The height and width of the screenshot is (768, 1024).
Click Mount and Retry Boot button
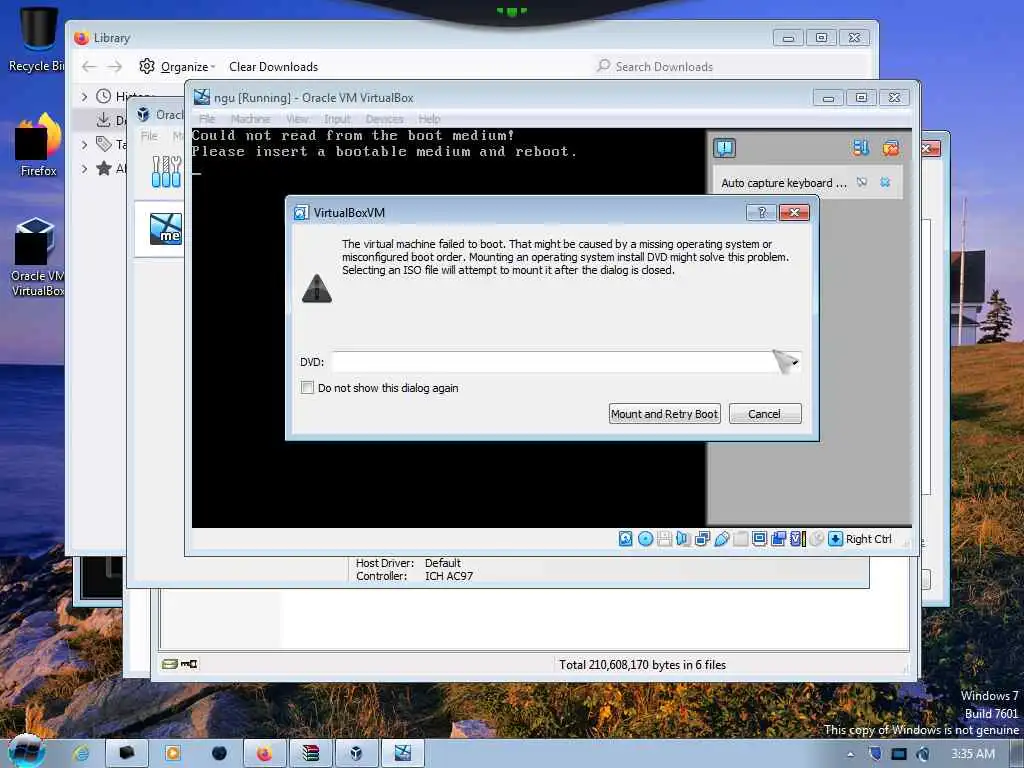click(664, 413)
